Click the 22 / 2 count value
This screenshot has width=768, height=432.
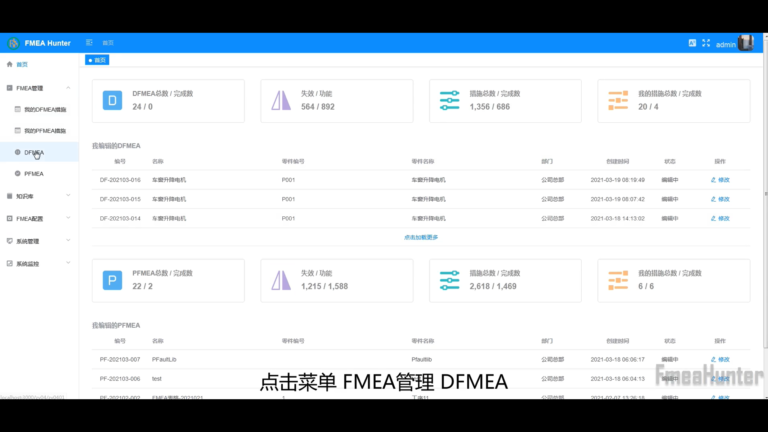[143, 287]
